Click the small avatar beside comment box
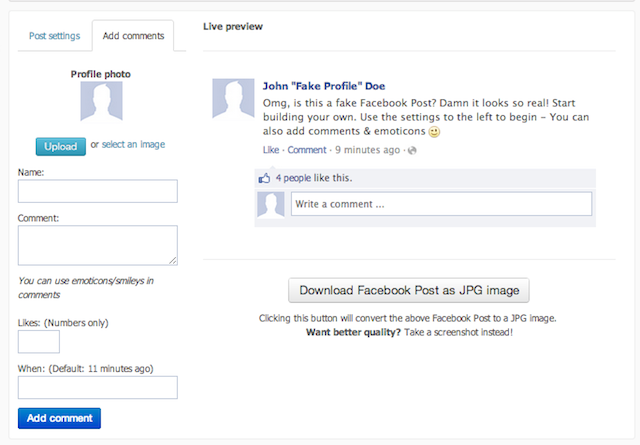The image size is (640, 445). [x=271, y=204]
